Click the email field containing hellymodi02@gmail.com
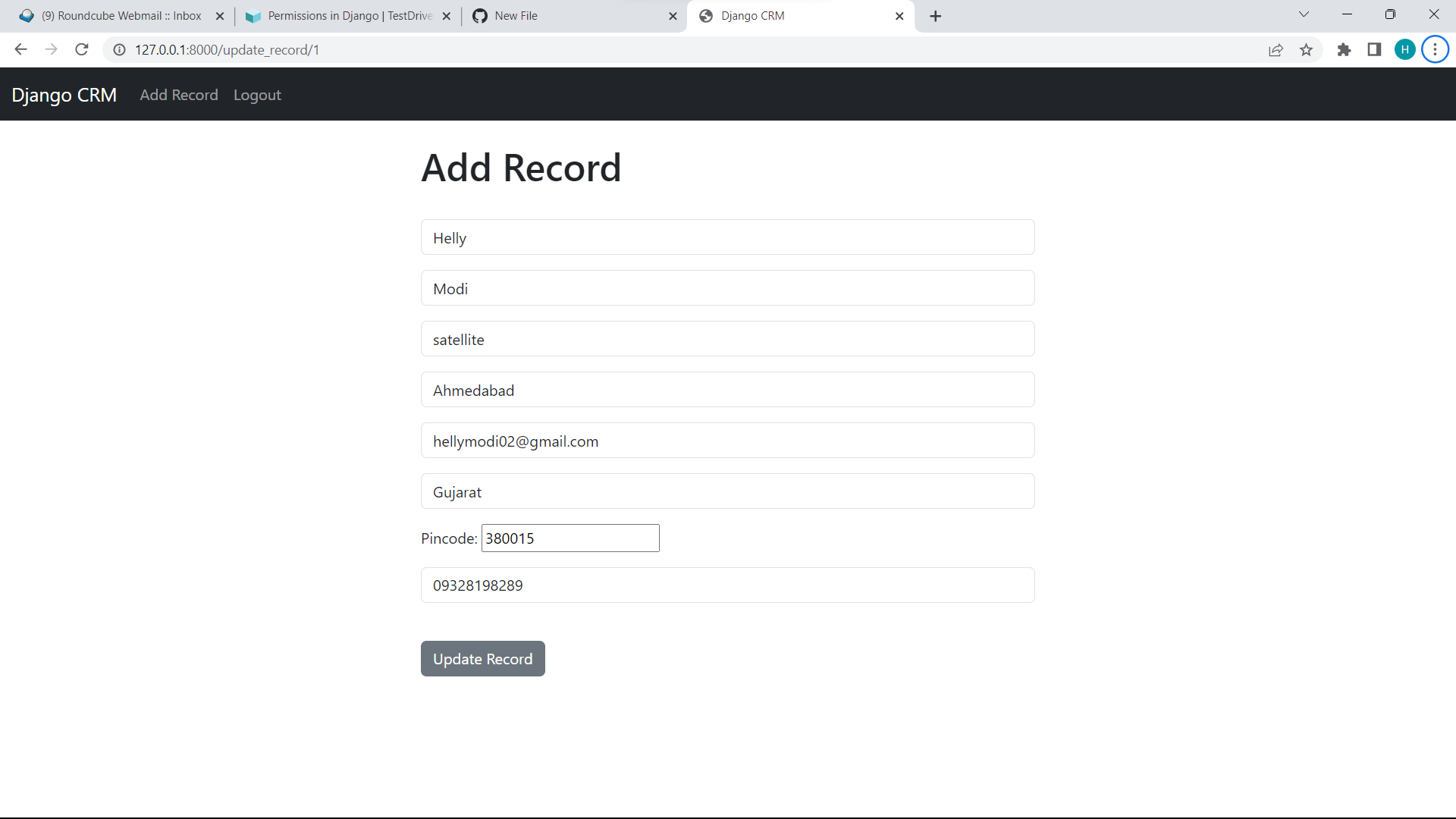Image resolution: width=1456 pixels, height=819 pixels. coord(727,441)
